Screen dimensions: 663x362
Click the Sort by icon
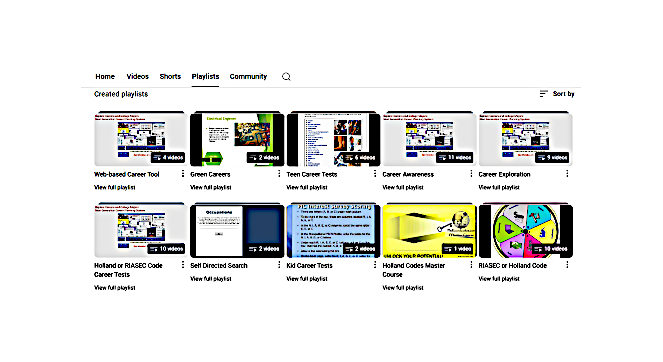click(544, 93)
